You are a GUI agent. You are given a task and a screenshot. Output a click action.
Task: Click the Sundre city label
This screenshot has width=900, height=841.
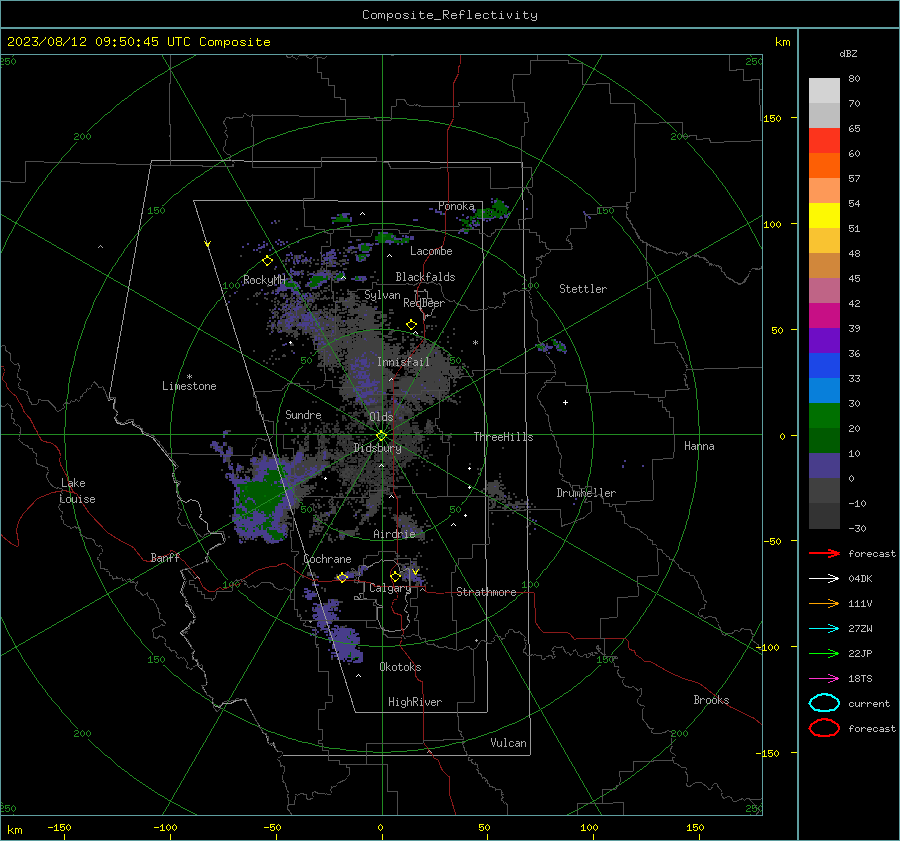click(303, 414)
